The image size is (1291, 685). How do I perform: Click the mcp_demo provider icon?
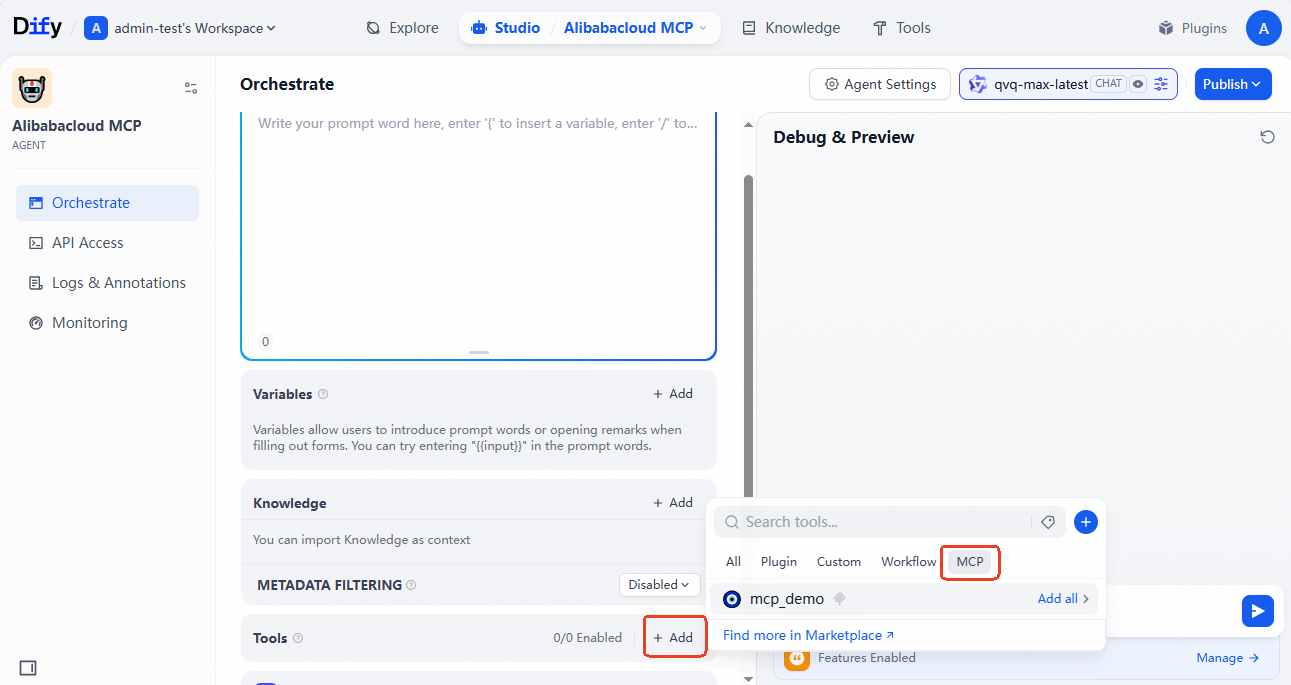(732, 599)
